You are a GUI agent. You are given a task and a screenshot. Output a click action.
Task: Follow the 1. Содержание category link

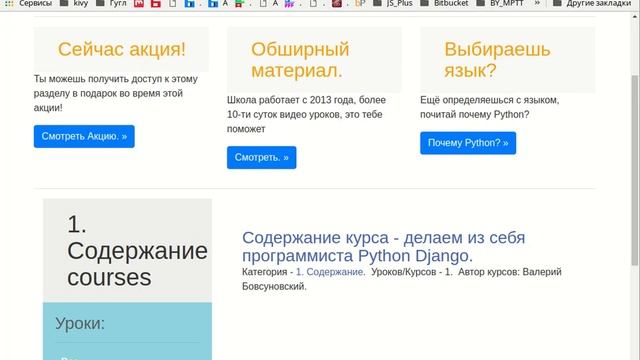330,272
